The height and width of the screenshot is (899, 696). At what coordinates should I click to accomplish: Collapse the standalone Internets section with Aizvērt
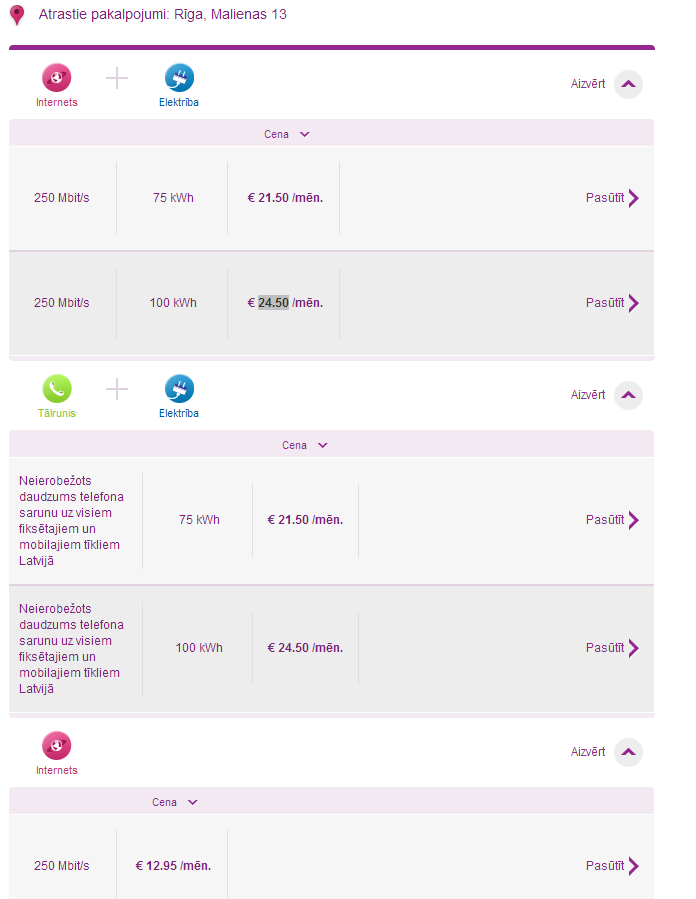point(627,752)
